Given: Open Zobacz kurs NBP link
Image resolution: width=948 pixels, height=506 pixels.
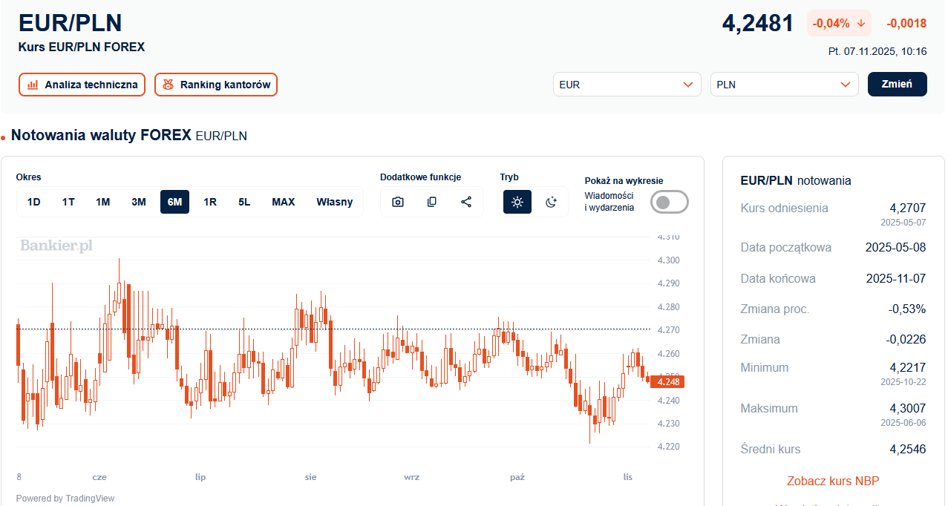Looking at the screenshot, I should [x=833, y=481].
